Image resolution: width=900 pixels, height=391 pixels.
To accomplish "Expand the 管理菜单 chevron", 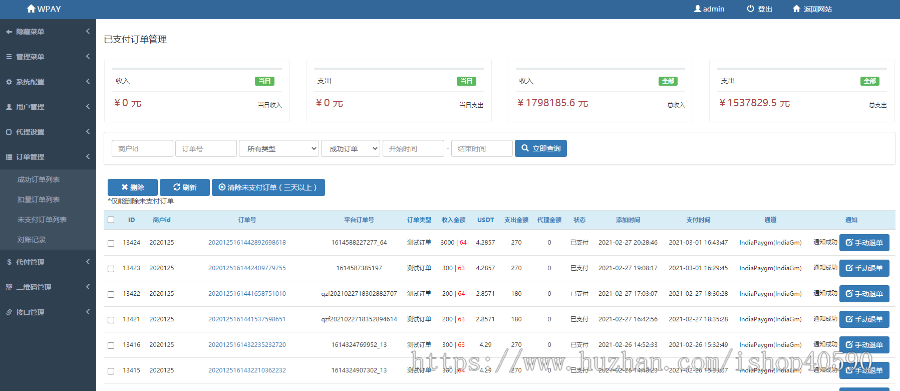I will point(88,57).
